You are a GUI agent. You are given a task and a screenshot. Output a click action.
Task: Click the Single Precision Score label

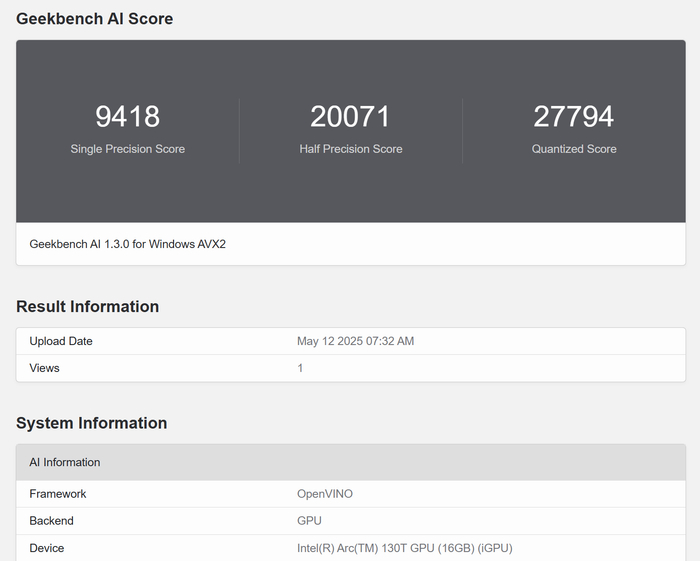point(127,149)
